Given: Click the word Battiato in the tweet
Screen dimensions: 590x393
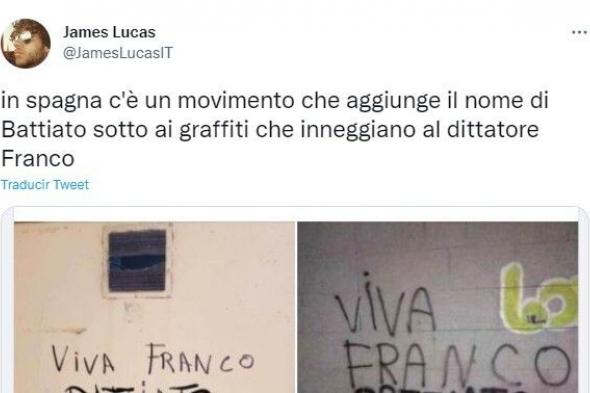Looking at the screenshot, I should (44, 130).
